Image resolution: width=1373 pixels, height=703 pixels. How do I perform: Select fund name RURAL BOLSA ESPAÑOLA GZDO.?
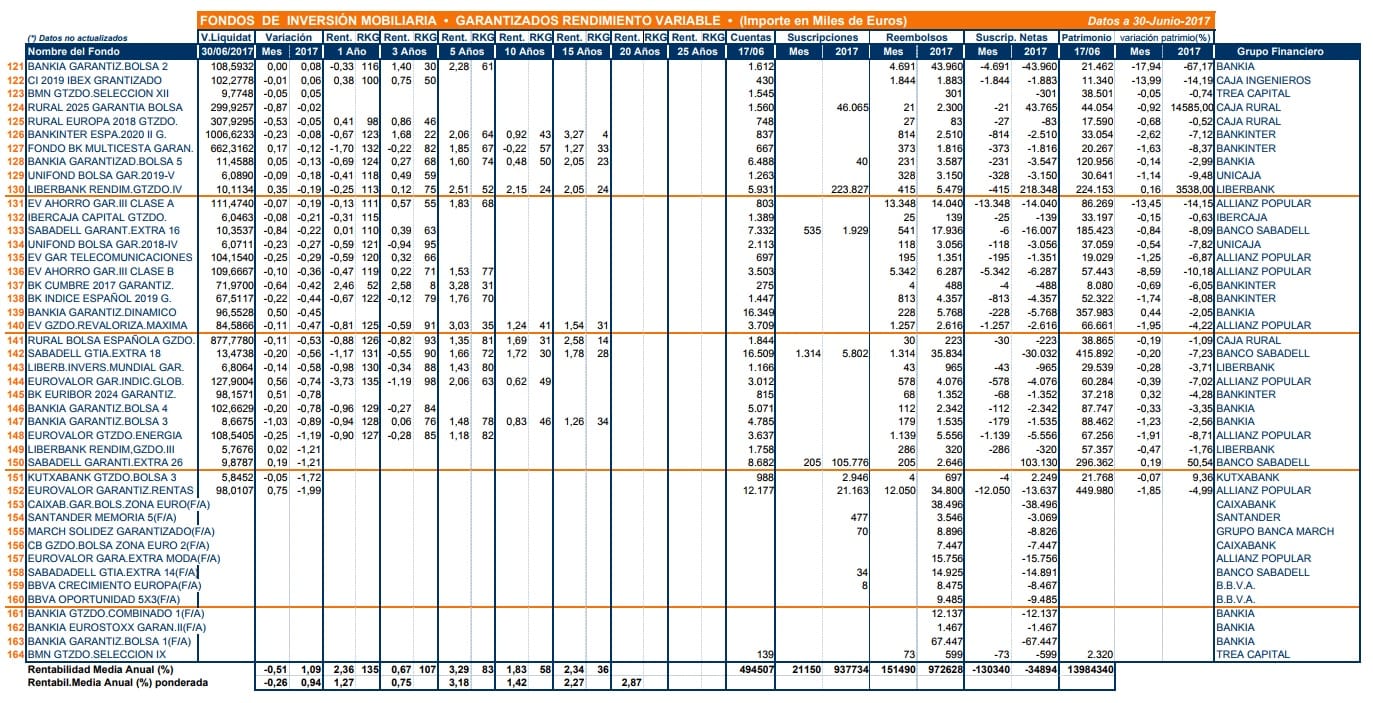click(111, 341)
